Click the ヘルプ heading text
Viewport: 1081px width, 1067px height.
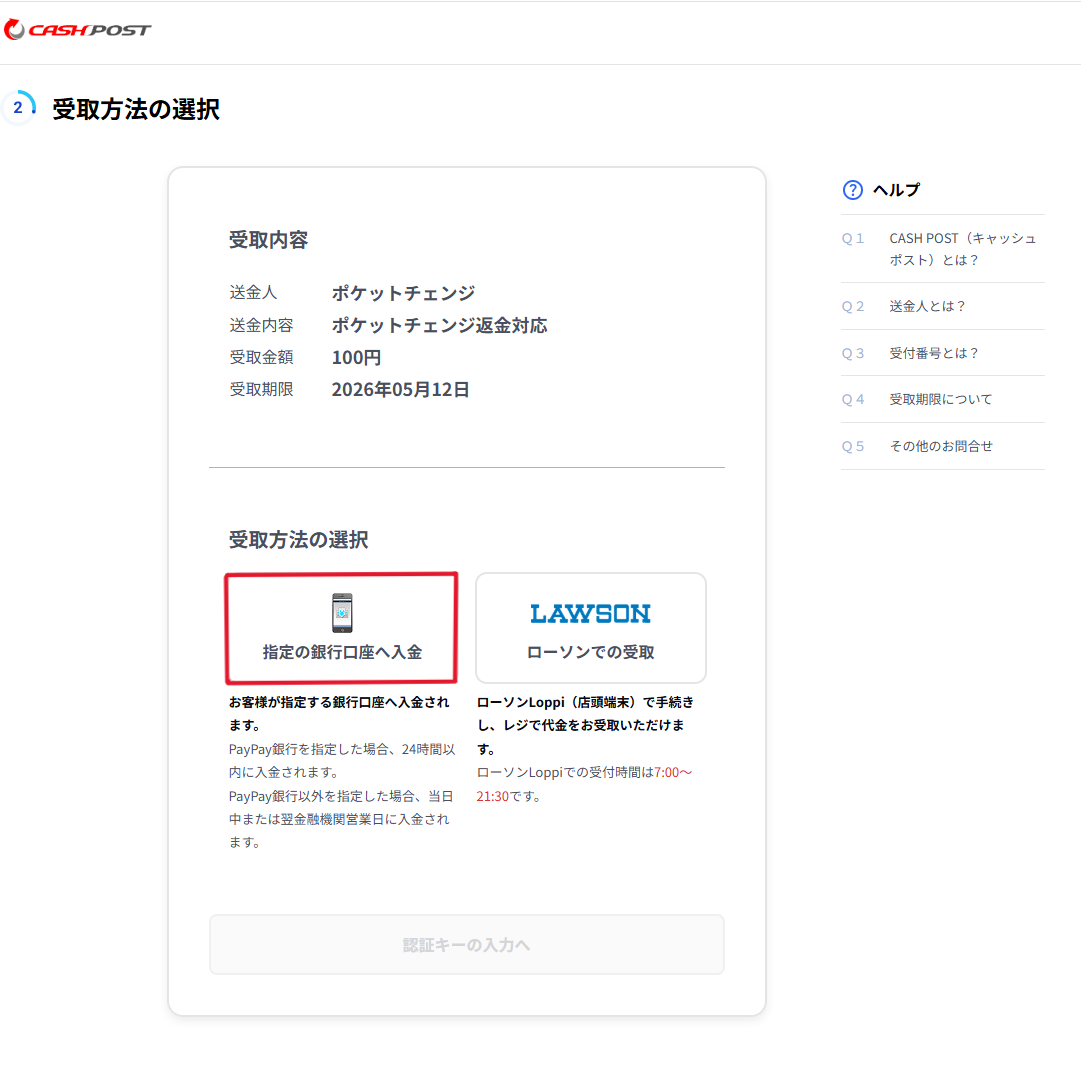(x=896, y=190)
